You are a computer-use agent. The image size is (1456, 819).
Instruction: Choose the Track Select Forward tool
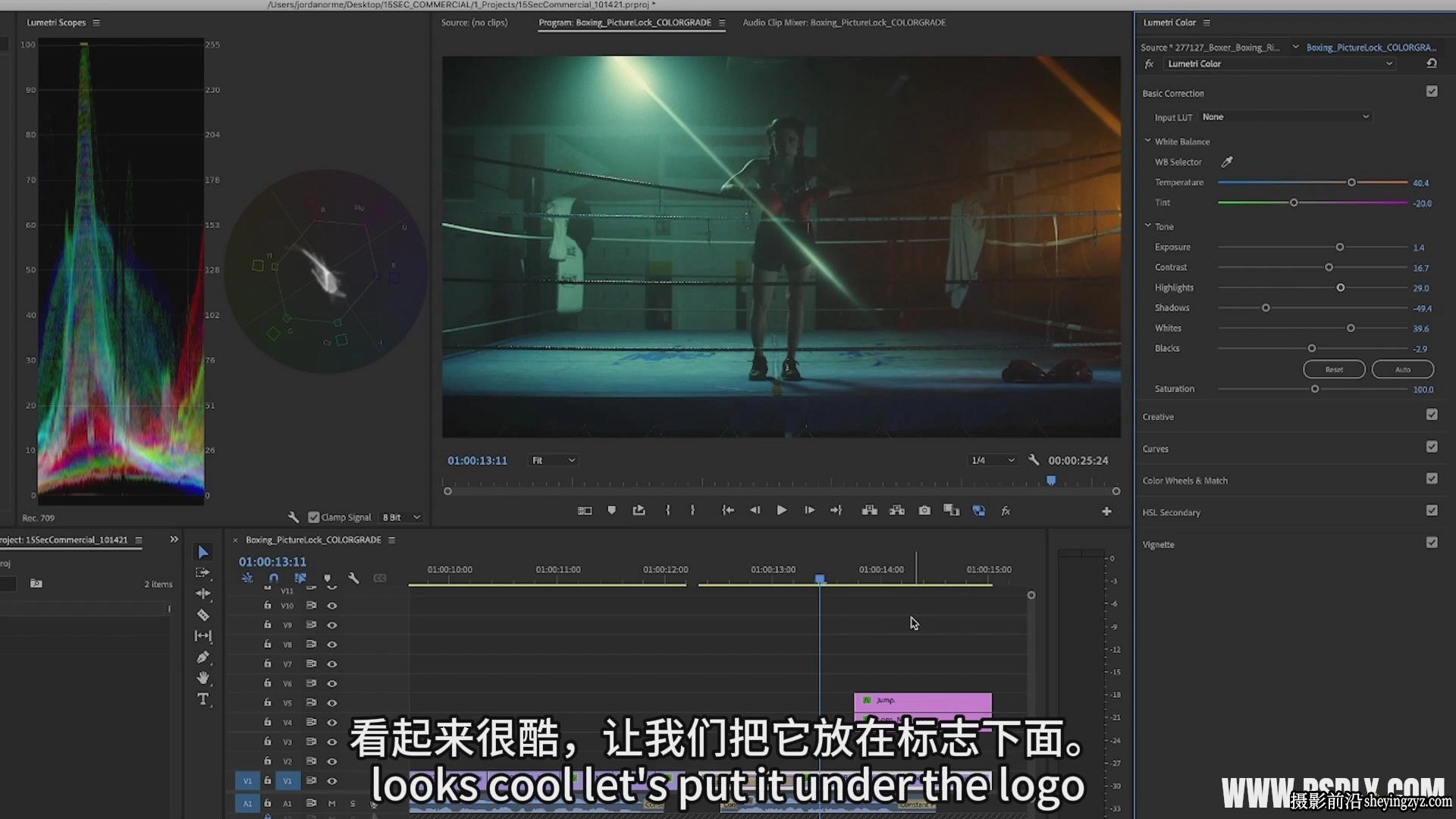pyautogui.click(x=202, y=573)
